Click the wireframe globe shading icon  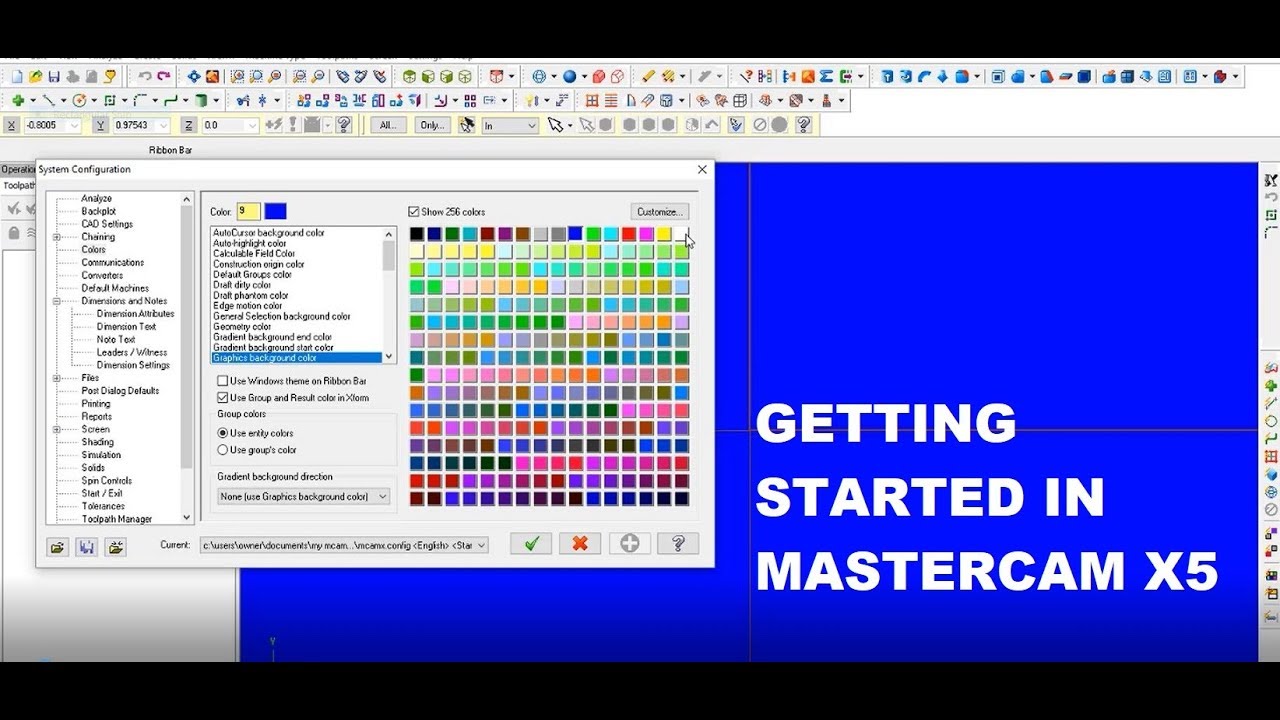coord(538,76)
